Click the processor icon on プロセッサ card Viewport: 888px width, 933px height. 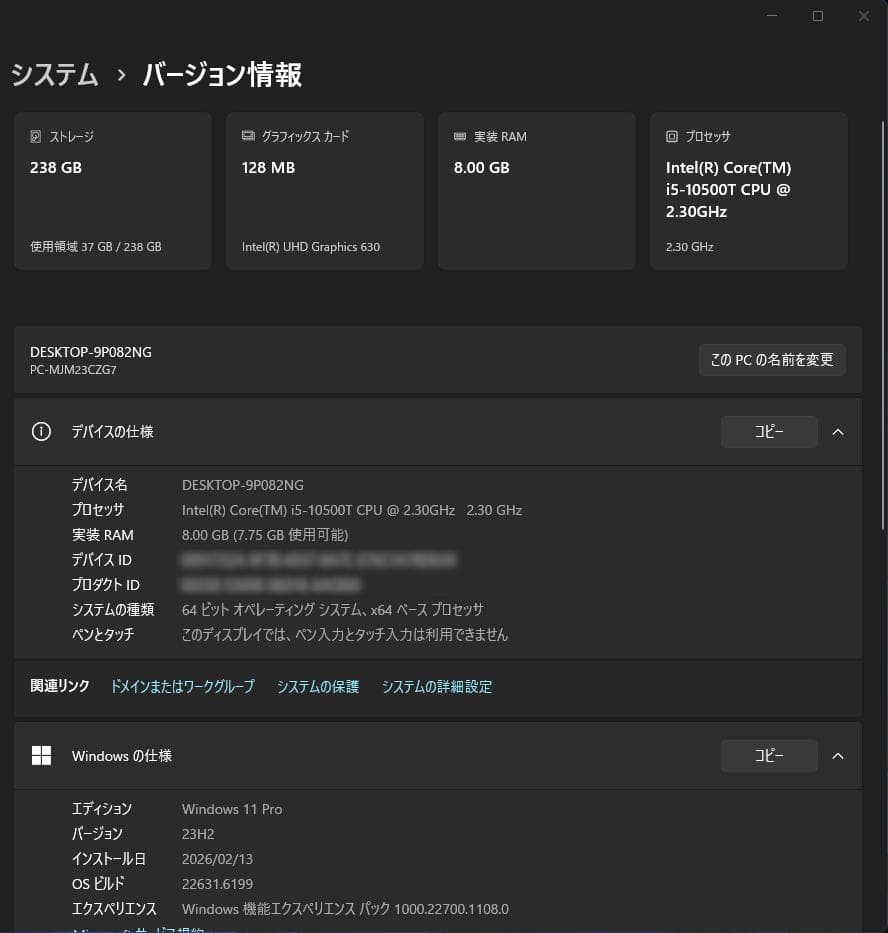click(672, 136)
